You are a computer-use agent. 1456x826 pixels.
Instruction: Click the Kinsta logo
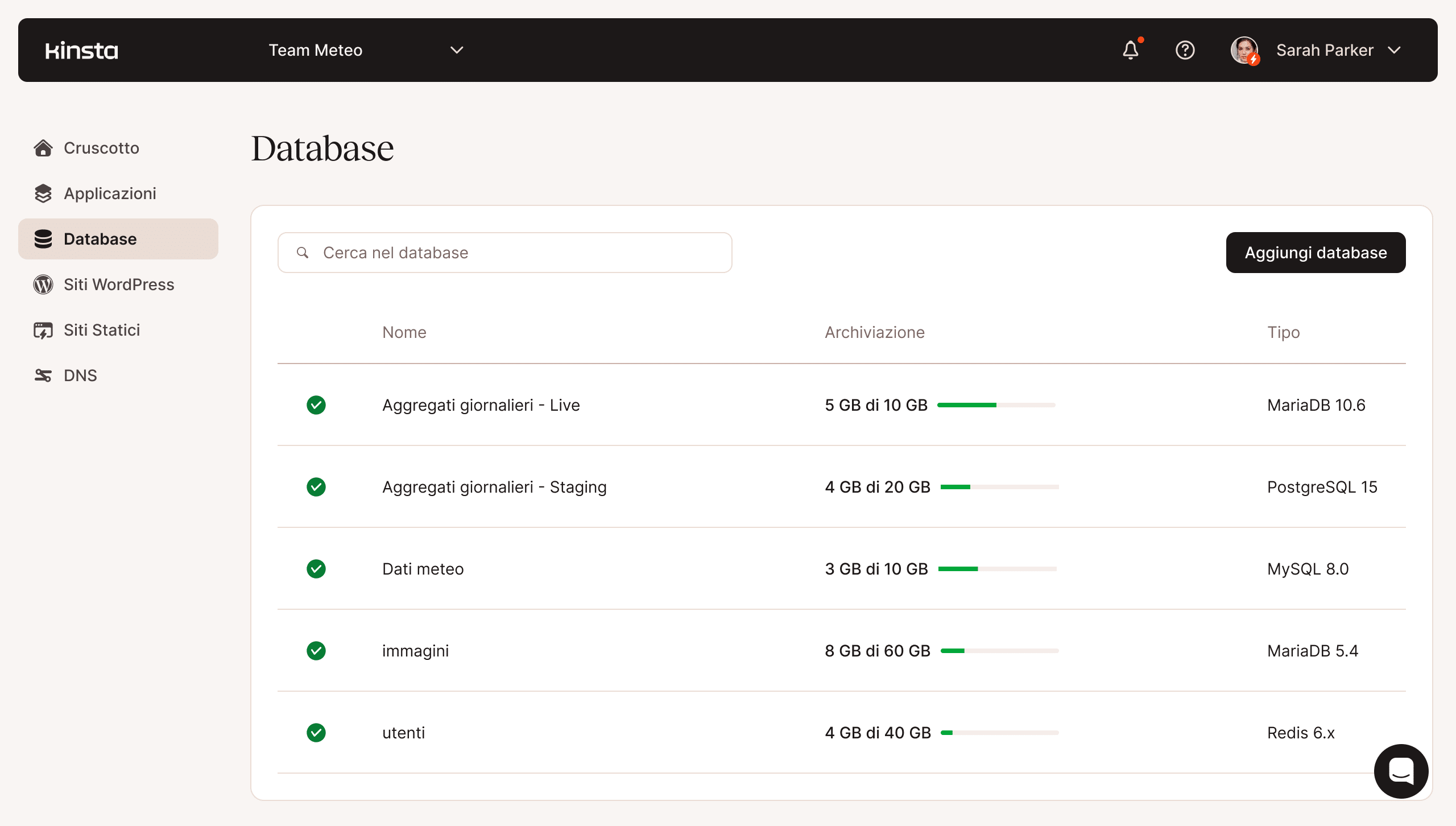(81, 50)
